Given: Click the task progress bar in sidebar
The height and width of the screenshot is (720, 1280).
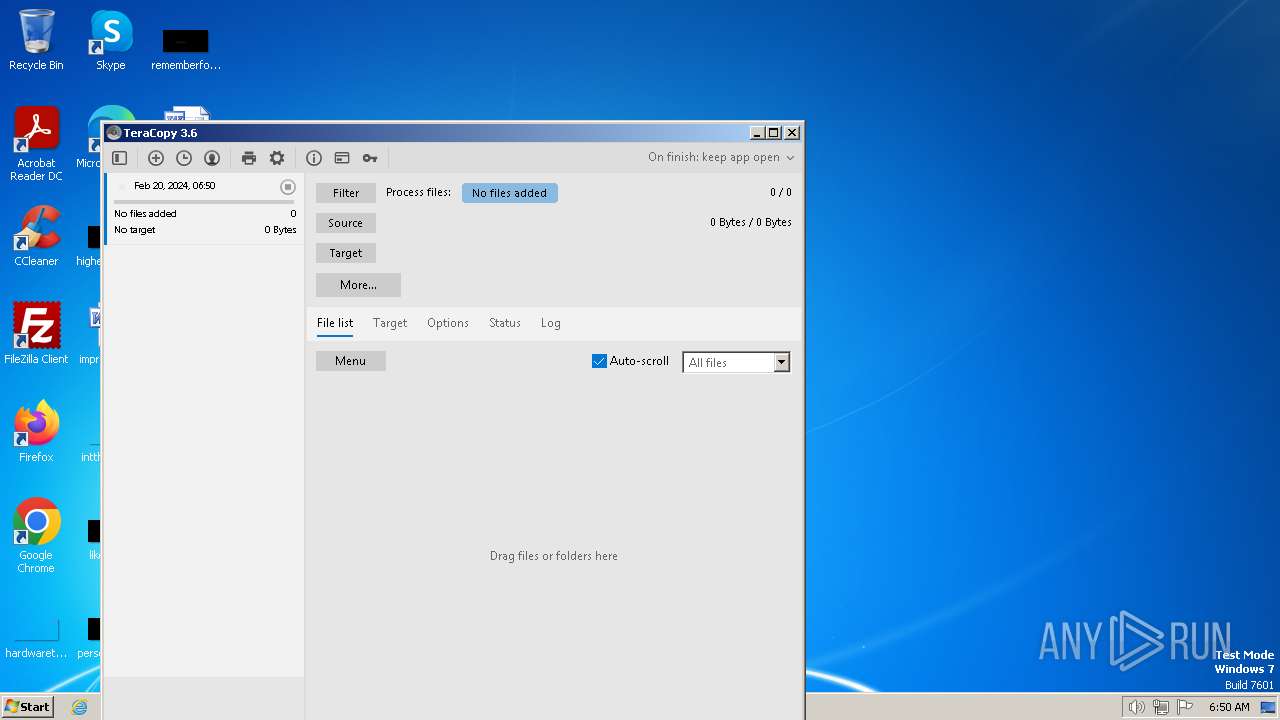Looking at the screenshot, I should 204,202.
